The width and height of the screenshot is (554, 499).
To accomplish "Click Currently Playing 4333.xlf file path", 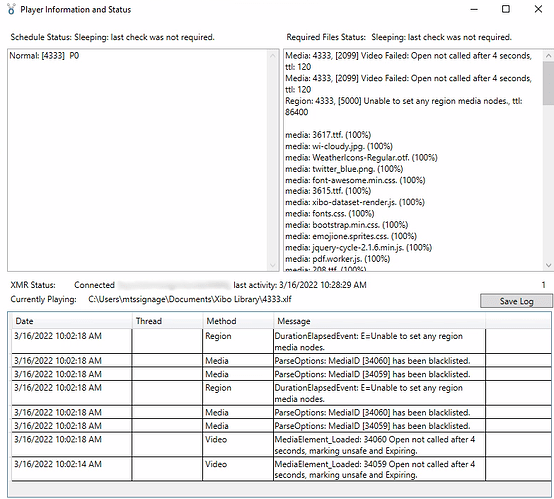I will coord(190,299).
